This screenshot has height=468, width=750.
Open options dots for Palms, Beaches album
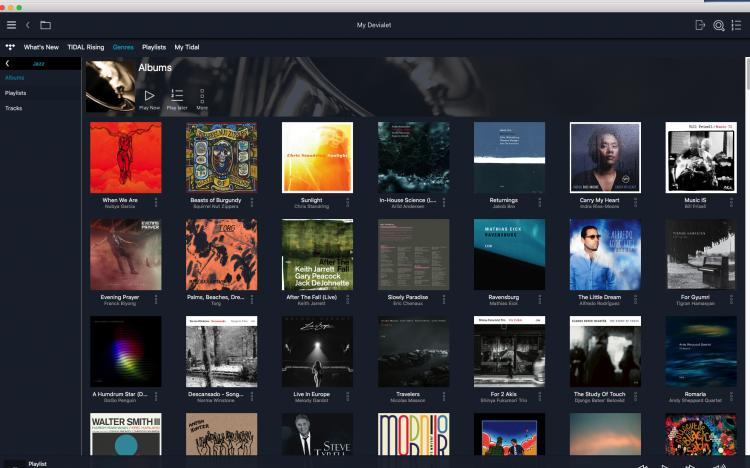coord(252,300)
